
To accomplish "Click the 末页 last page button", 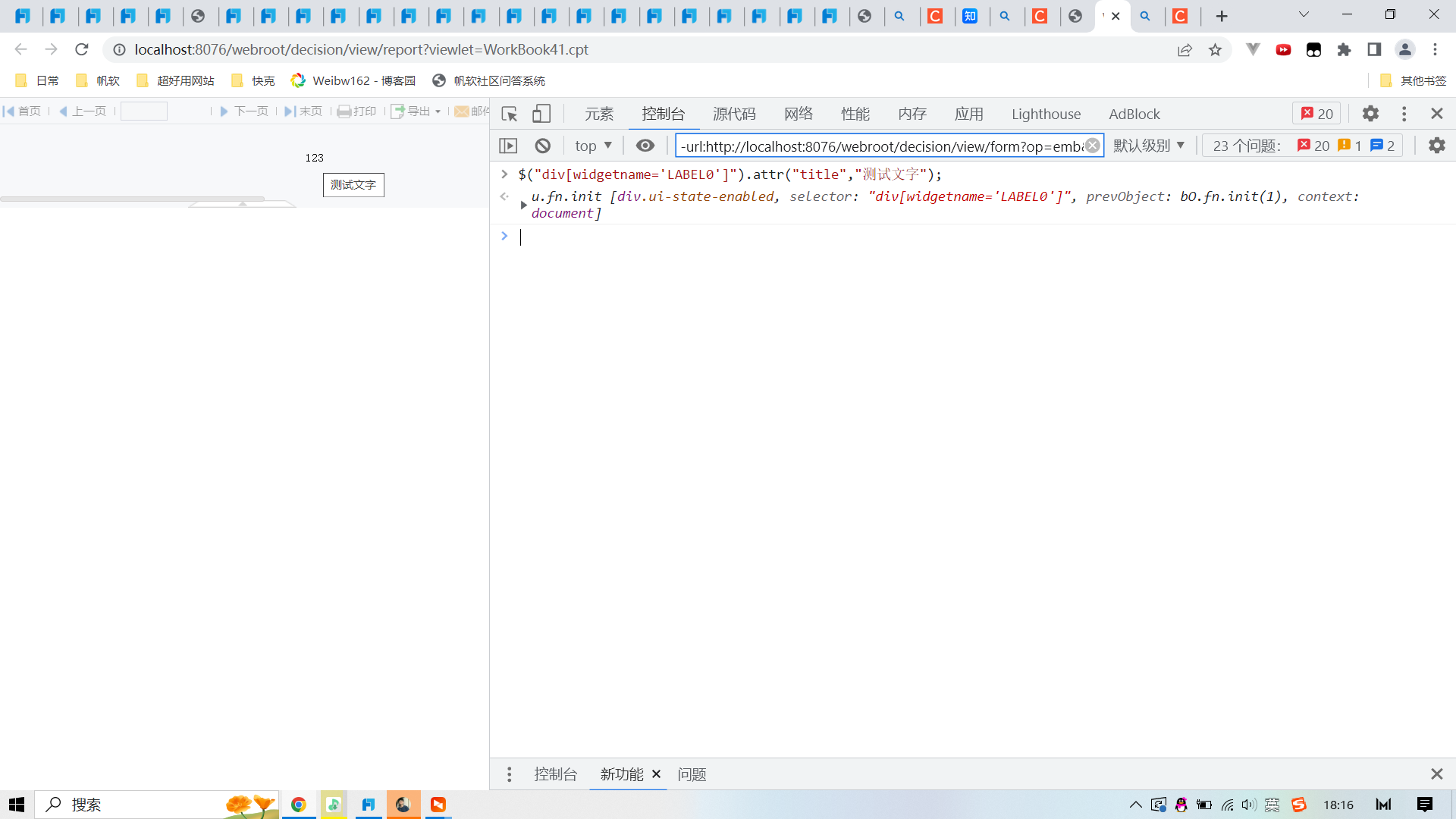I will tap(303, 111).
